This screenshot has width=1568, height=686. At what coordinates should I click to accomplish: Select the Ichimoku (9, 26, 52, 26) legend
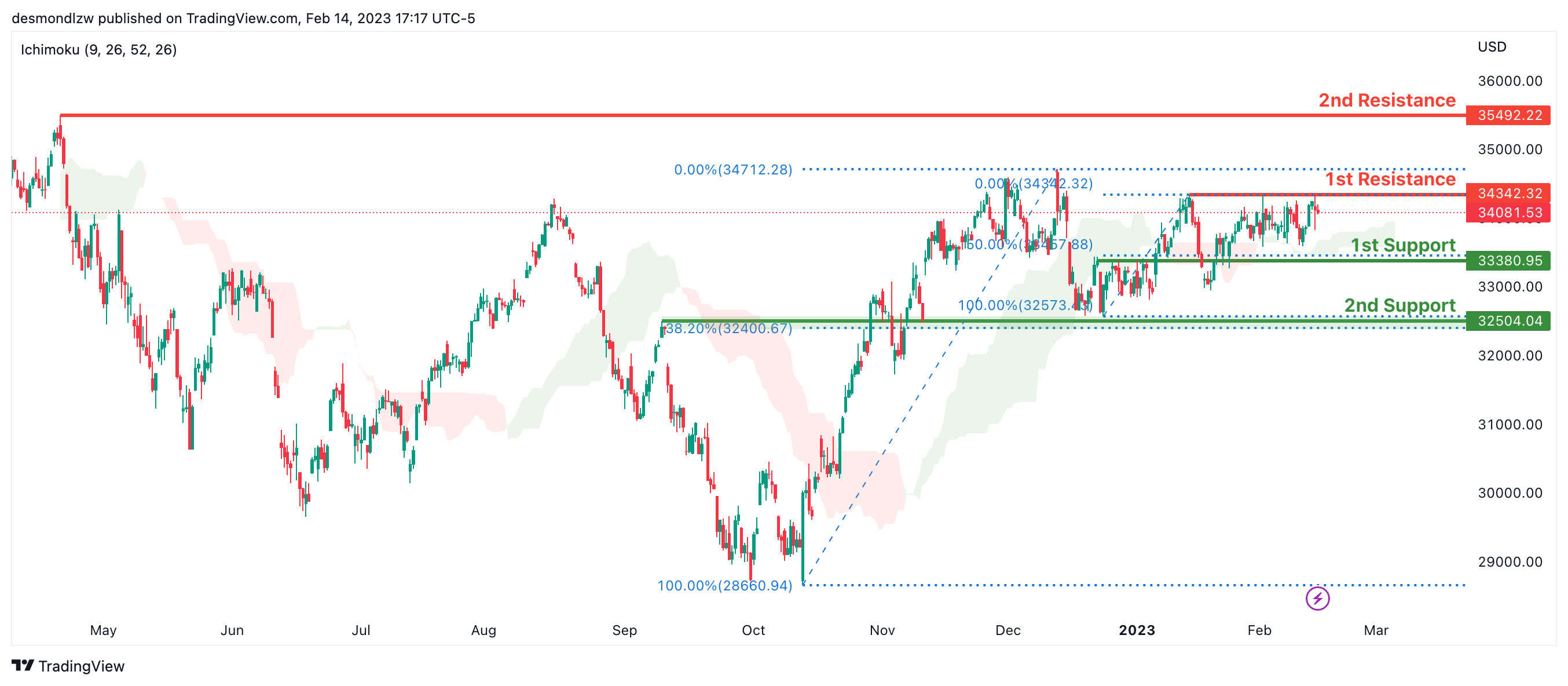pos(98,49)
